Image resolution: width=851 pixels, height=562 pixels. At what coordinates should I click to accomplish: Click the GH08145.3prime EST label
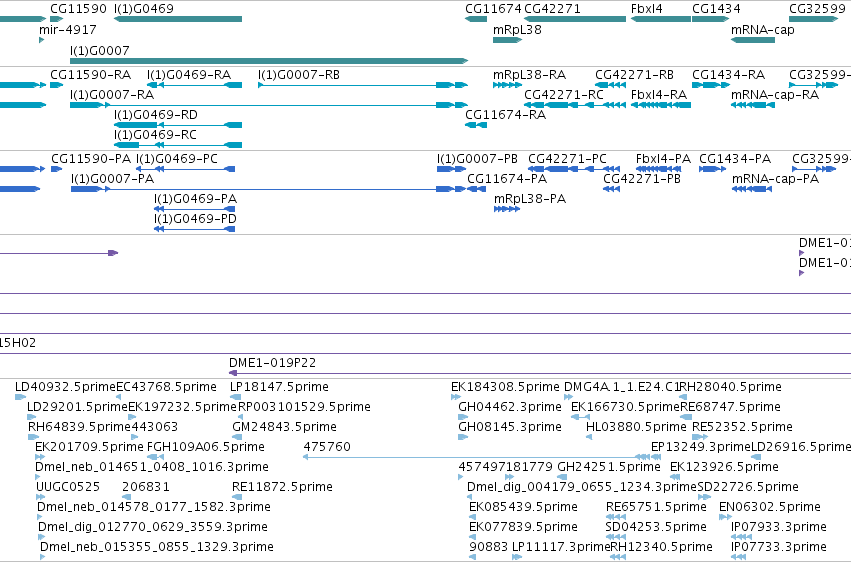[510, 427]
